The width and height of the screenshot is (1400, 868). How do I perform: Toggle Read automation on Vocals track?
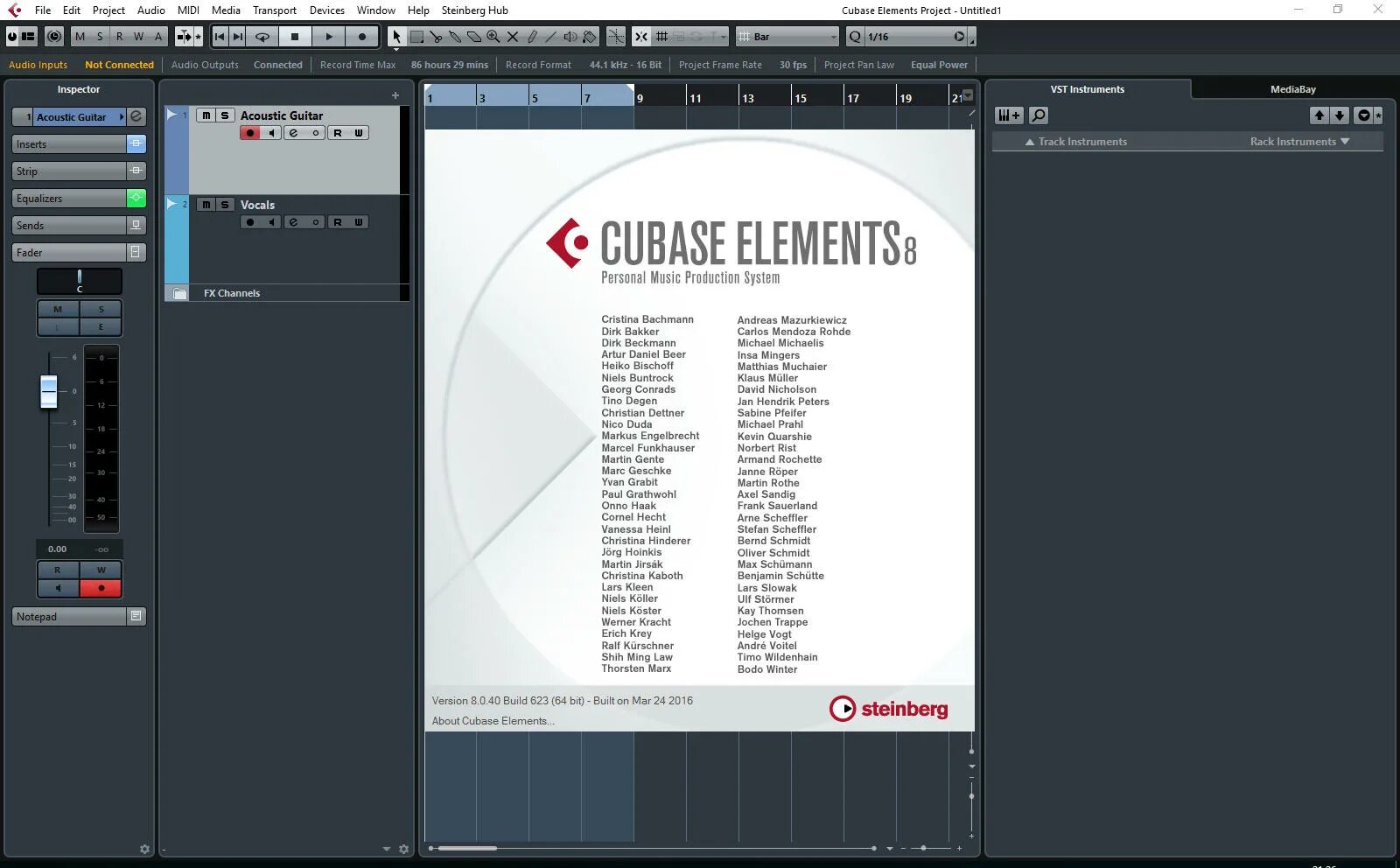pos(338,222)
